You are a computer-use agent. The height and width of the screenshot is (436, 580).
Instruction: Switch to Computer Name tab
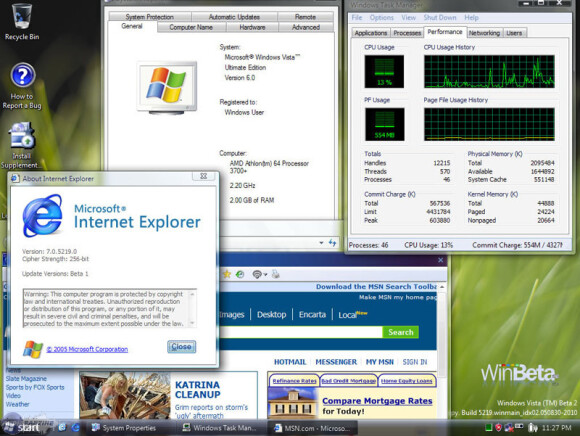tap(191, 27)
